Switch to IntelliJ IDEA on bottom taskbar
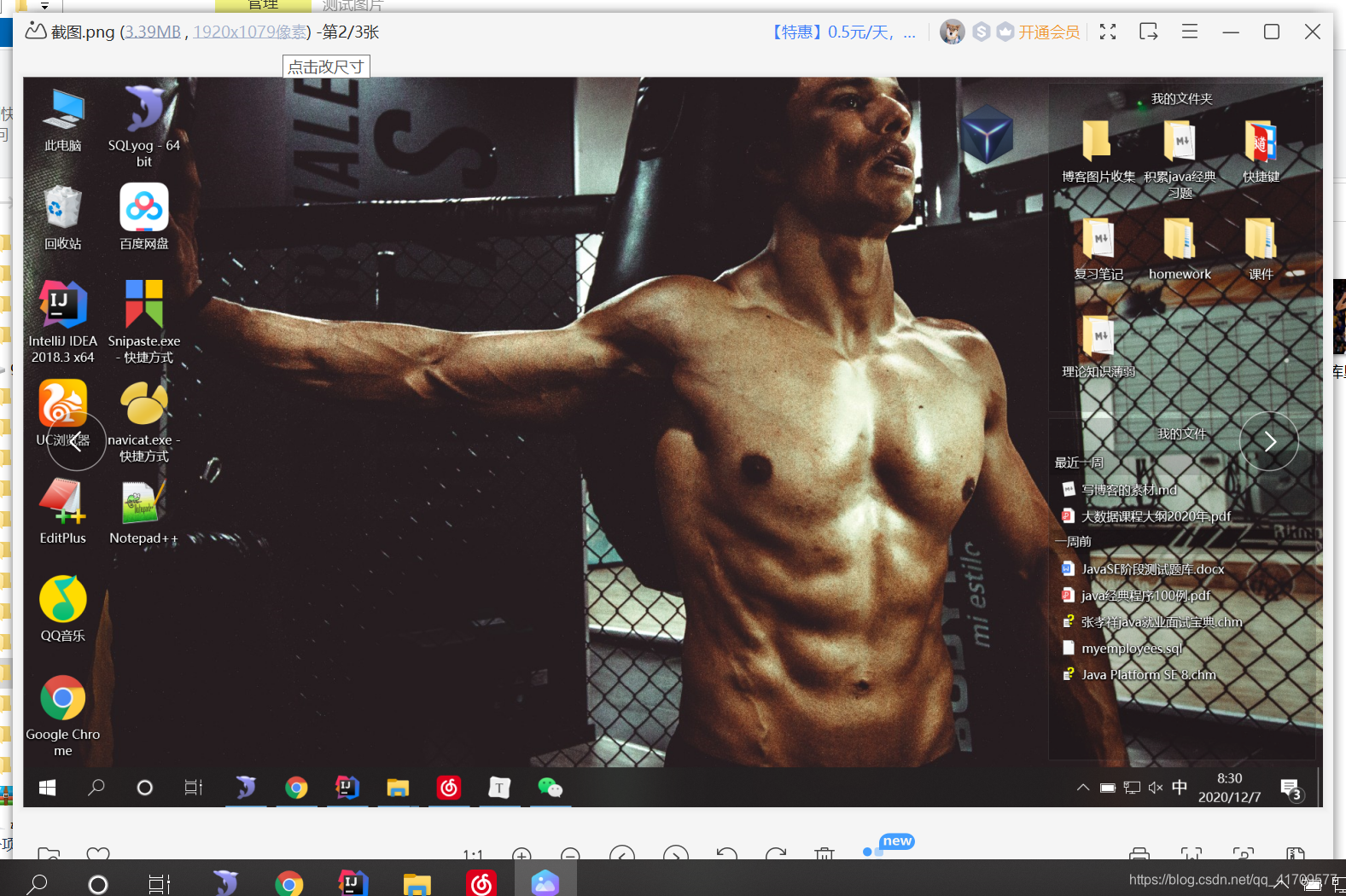 click(x=353, y=882)
